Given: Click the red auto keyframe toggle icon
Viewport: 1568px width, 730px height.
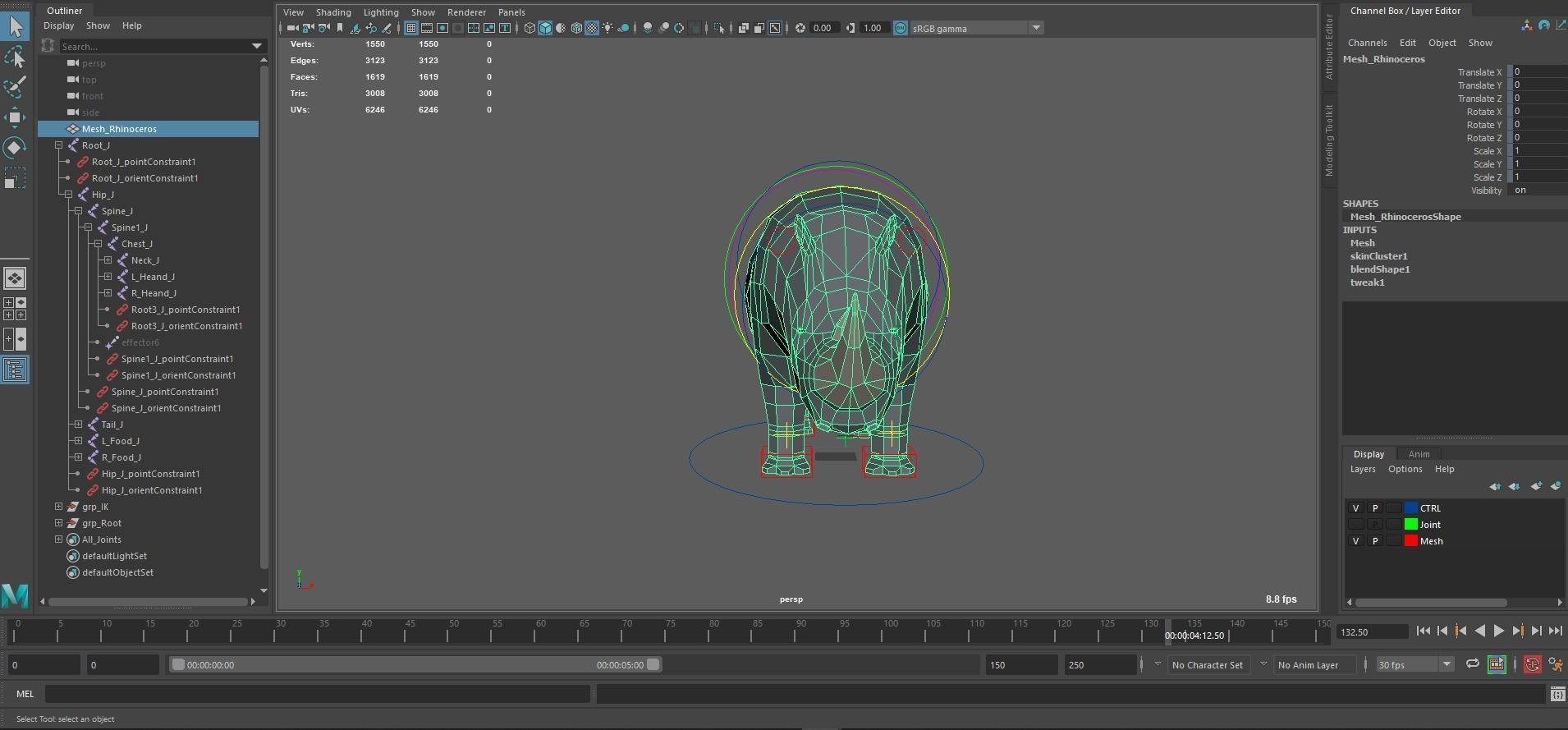Looking at the screenshot, I should tap(1532, 664).
